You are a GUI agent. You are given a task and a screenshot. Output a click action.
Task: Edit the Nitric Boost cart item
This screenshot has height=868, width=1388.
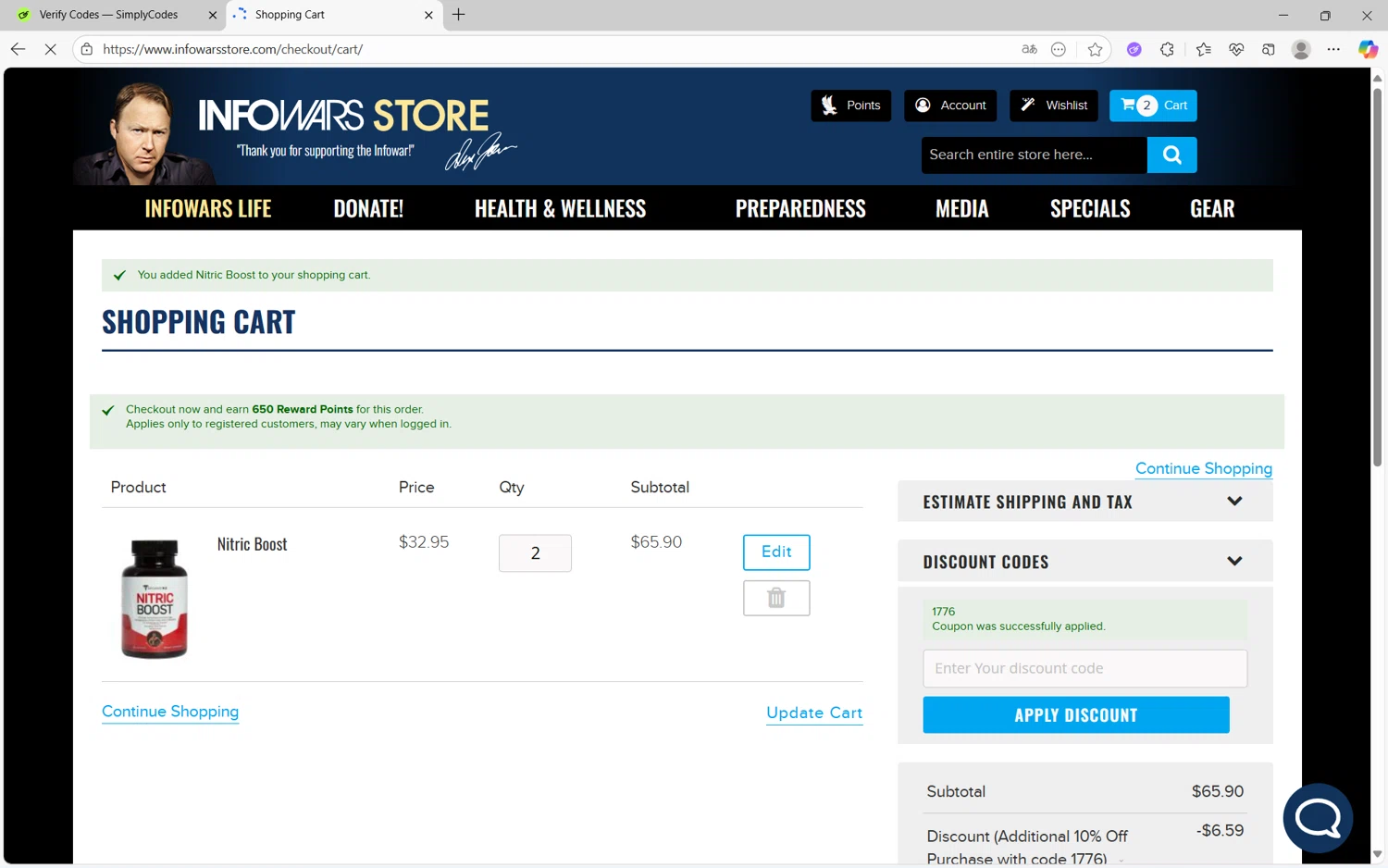[776, 552]
